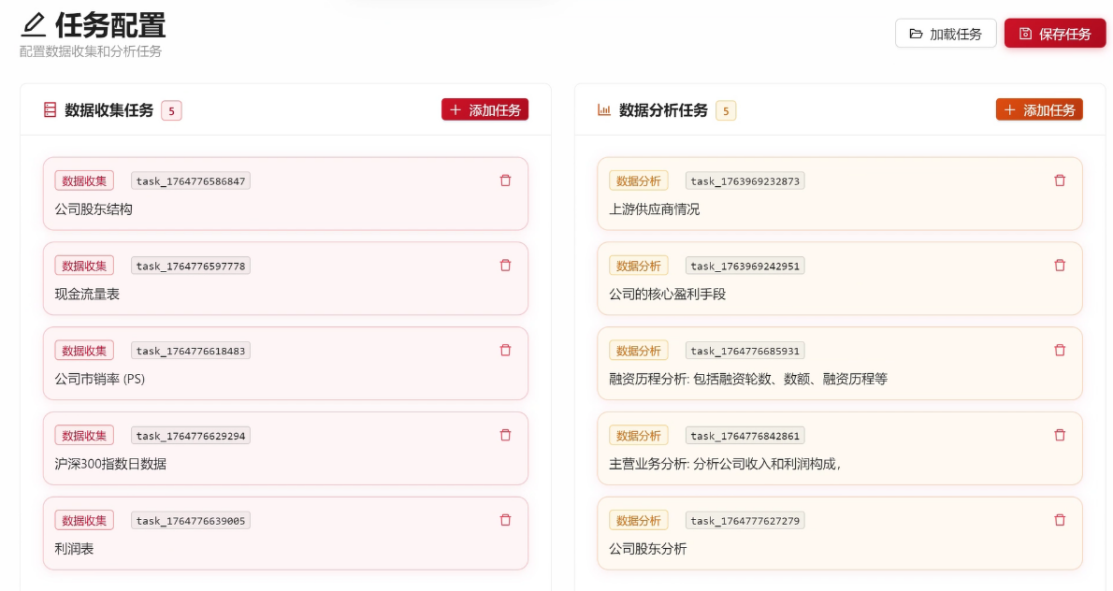The image size is (1113, 591).
Task: Remove the 公司股东分析 task with trash icon
Action: [1060, 521]
